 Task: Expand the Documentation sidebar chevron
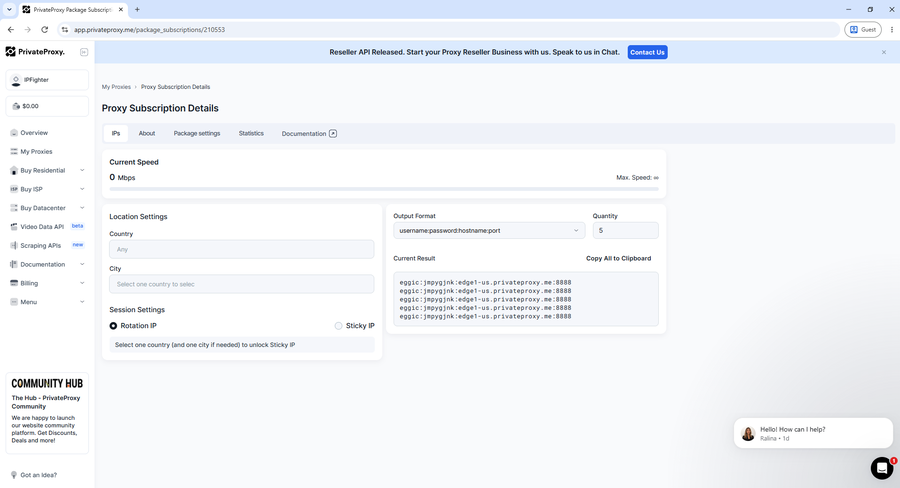82,264
